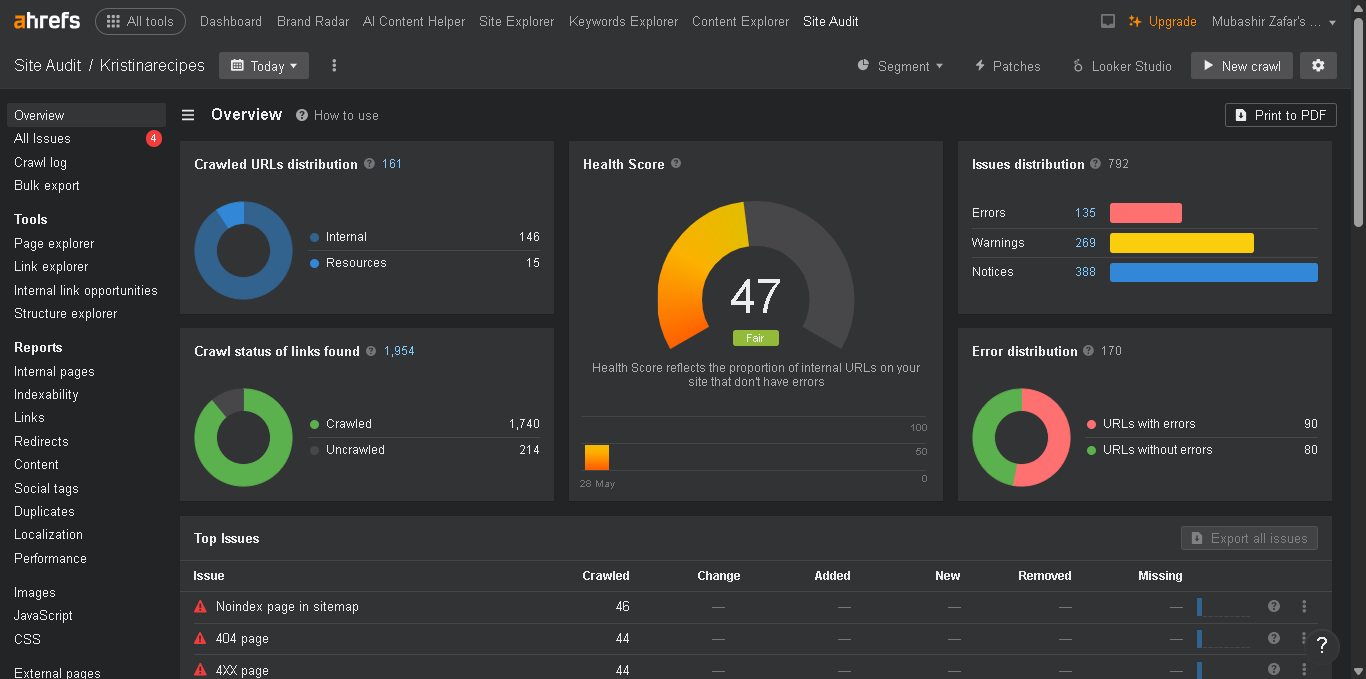Click help icon in 404 page row
This screenshot has height=679, width=1366.
point(1274,638)
